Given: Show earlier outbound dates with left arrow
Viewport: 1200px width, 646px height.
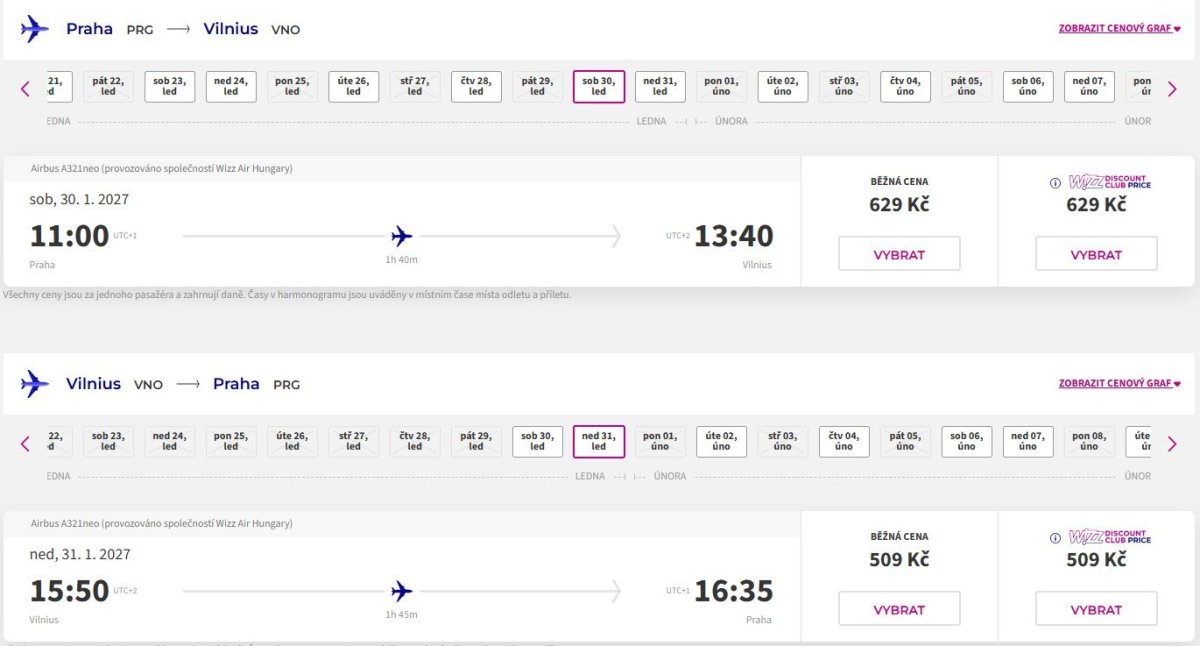Looking at the screenshot, I should coord(26,89).
